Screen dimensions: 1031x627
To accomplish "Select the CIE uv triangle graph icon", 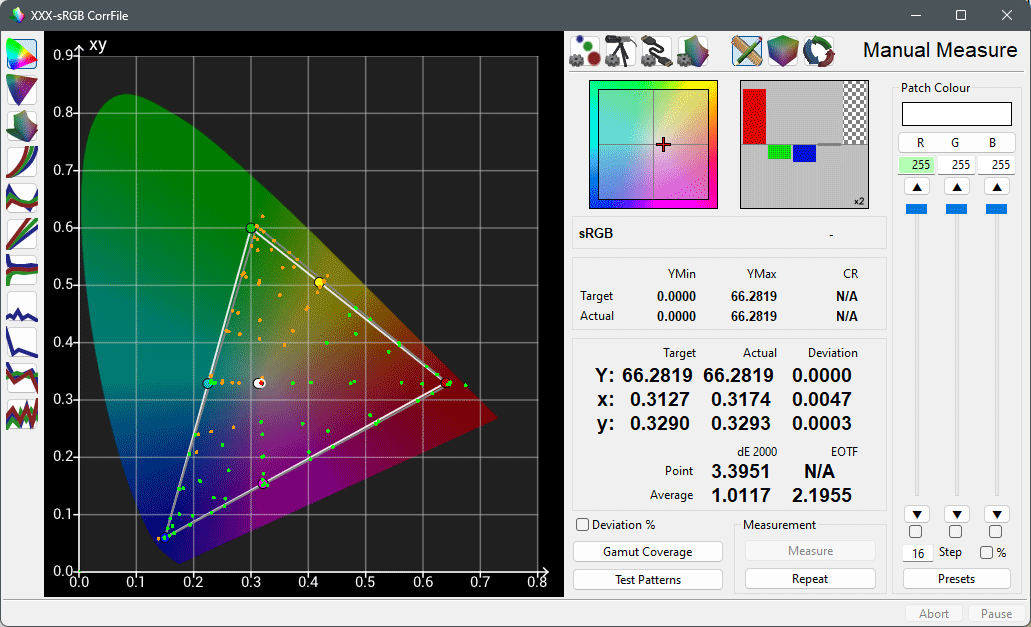I will (x=22, y=90).
